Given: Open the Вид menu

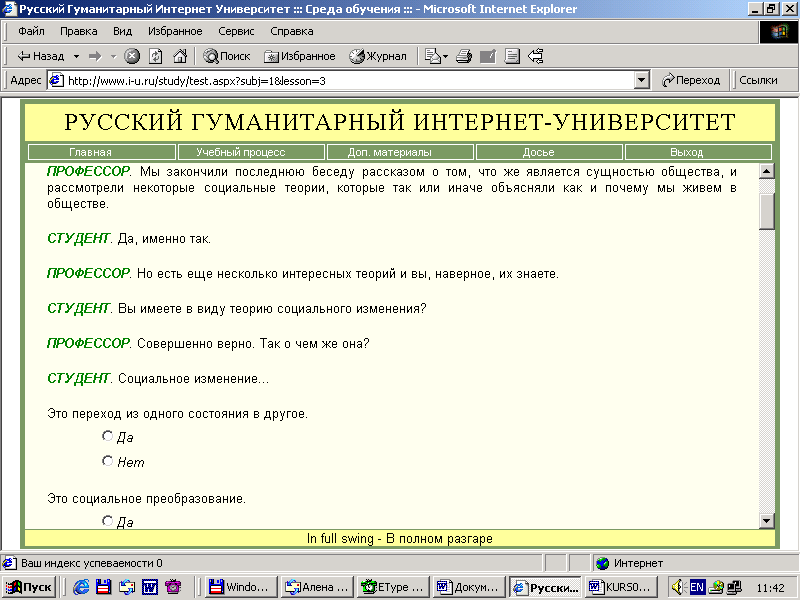Looking at the screenshot, I should click(122, 31).
